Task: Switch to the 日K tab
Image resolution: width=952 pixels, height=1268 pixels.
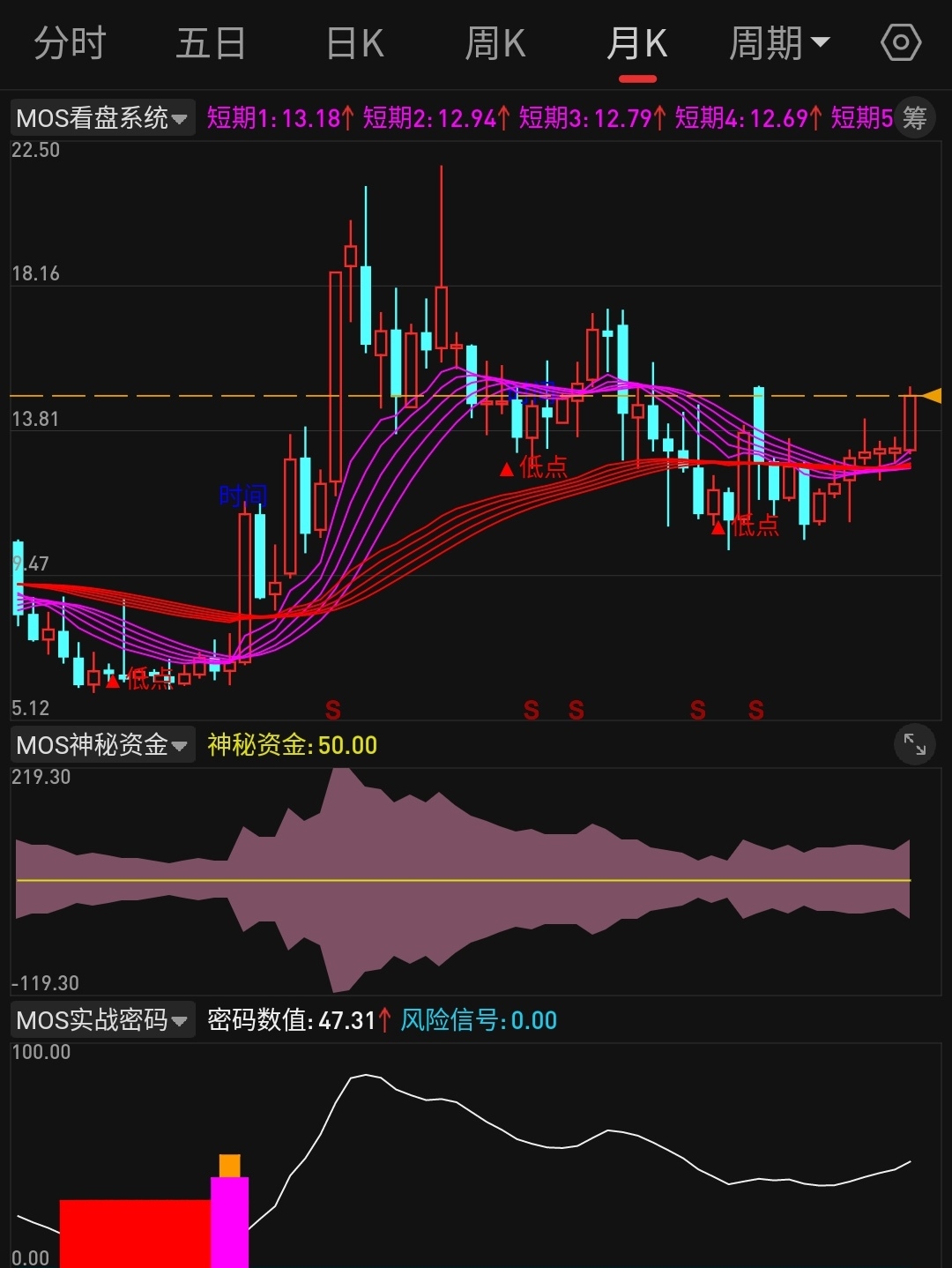Action: pos(354,43)
